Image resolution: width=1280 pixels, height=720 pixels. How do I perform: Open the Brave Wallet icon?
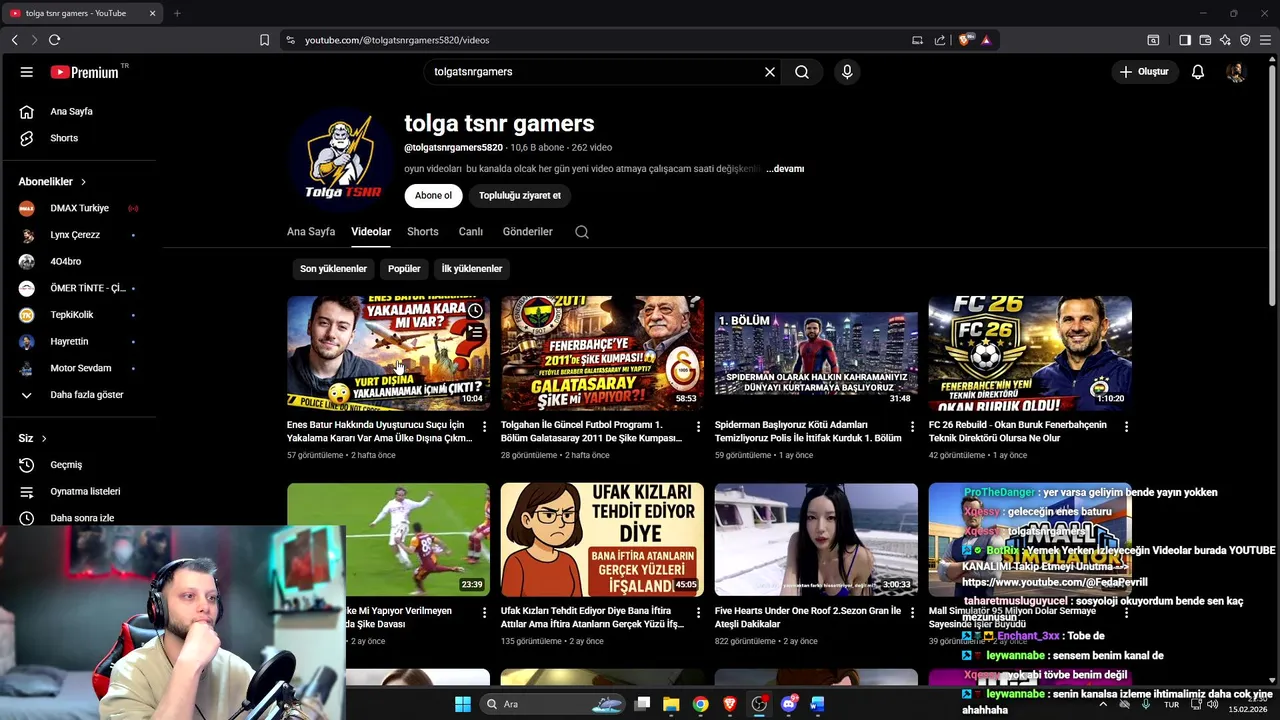pos(1205,40)
